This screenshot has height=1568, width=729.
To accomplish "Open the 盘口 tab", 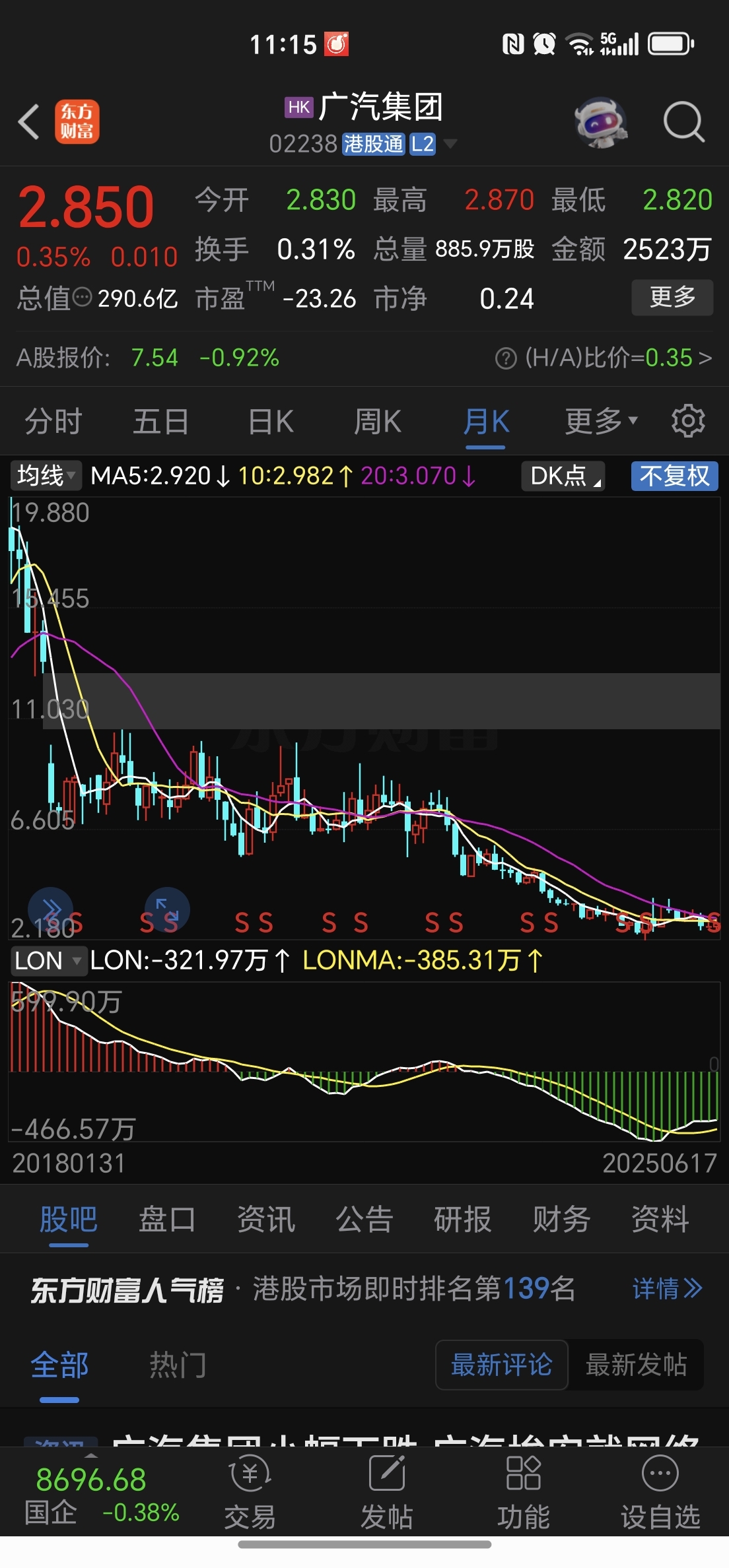I will (x=167, y=1220).
